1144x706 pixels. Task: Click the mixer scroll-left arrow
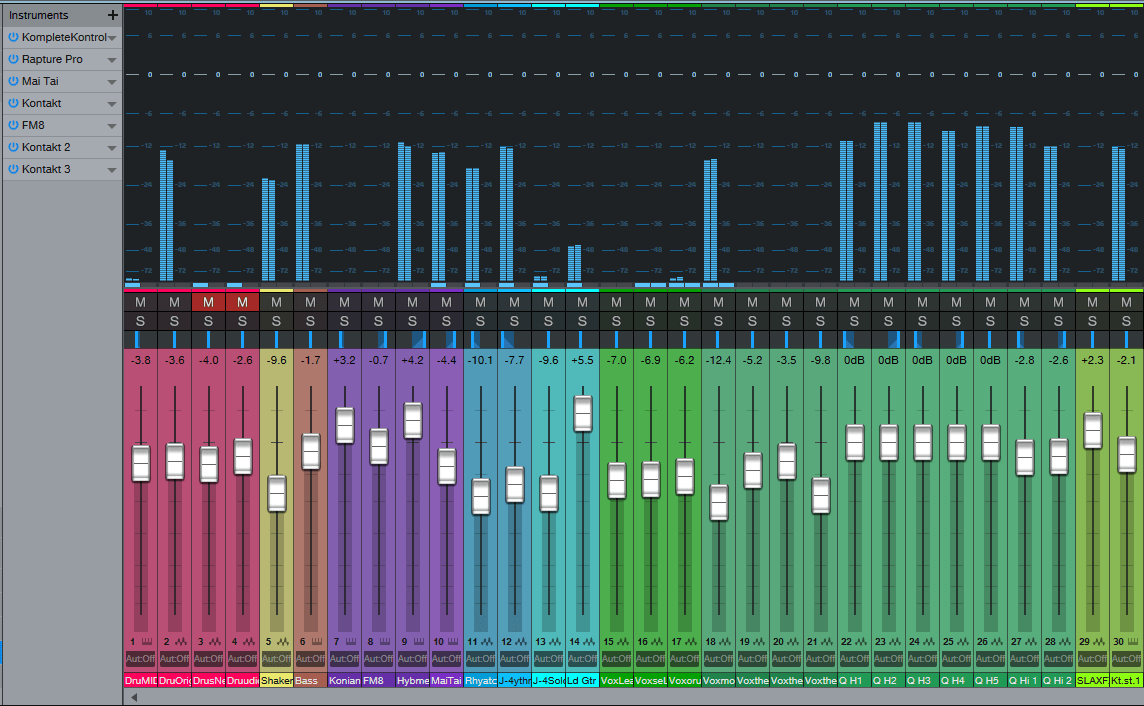134,698
